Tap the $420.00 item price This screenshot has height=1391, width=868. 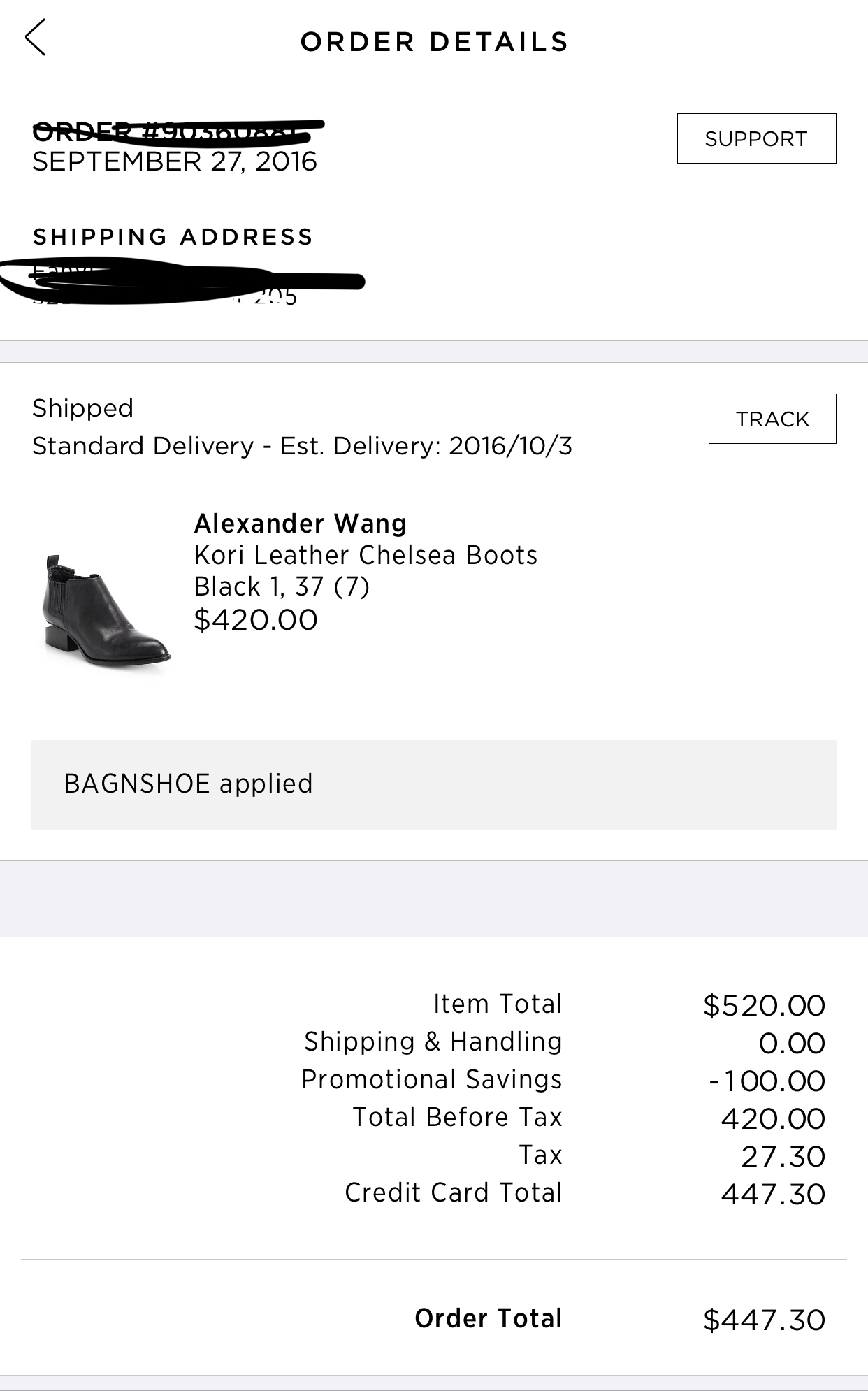click(256, 620)
